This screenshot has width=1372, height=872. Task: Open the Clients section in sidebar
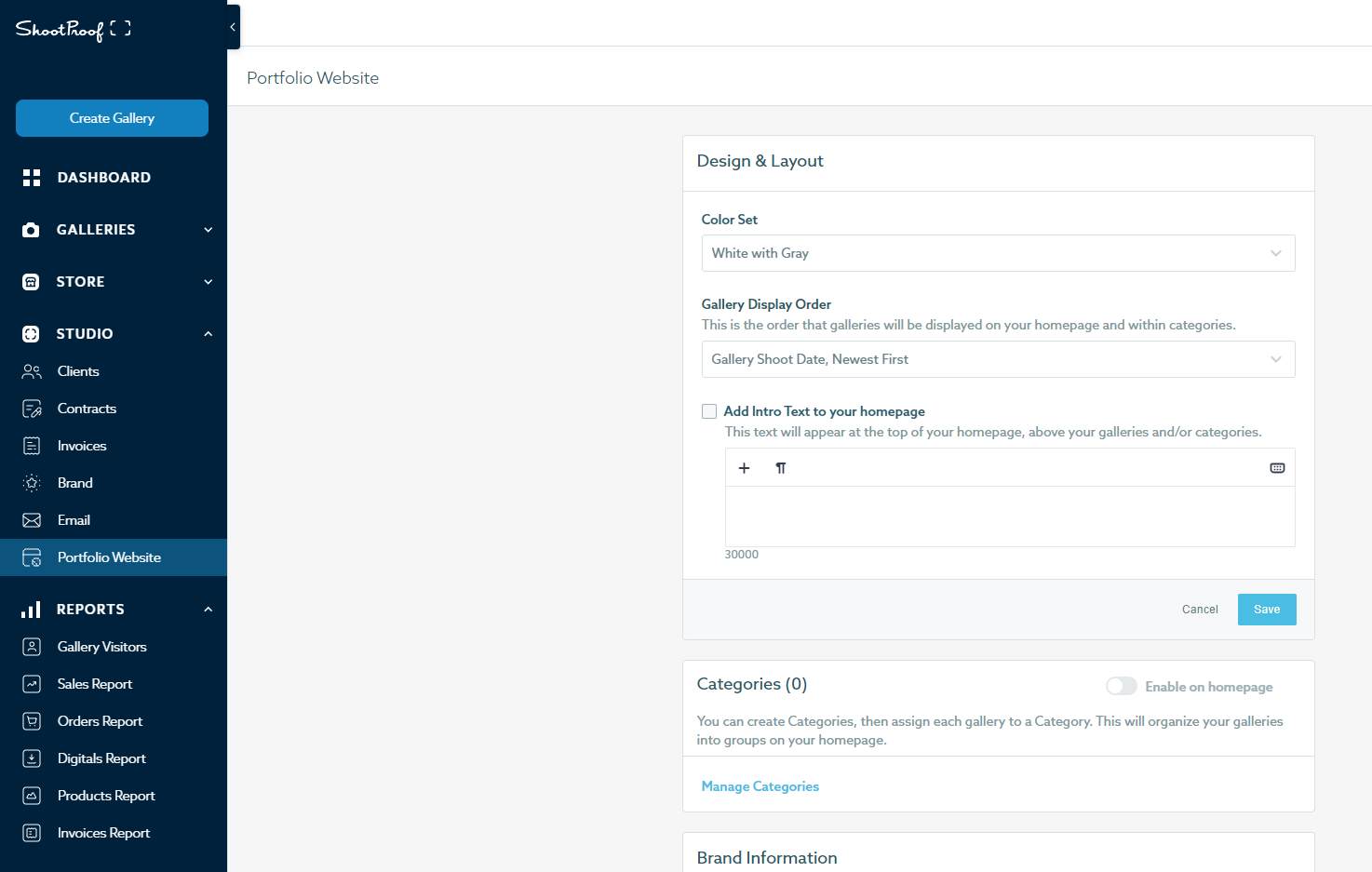[x=78, y=370]
